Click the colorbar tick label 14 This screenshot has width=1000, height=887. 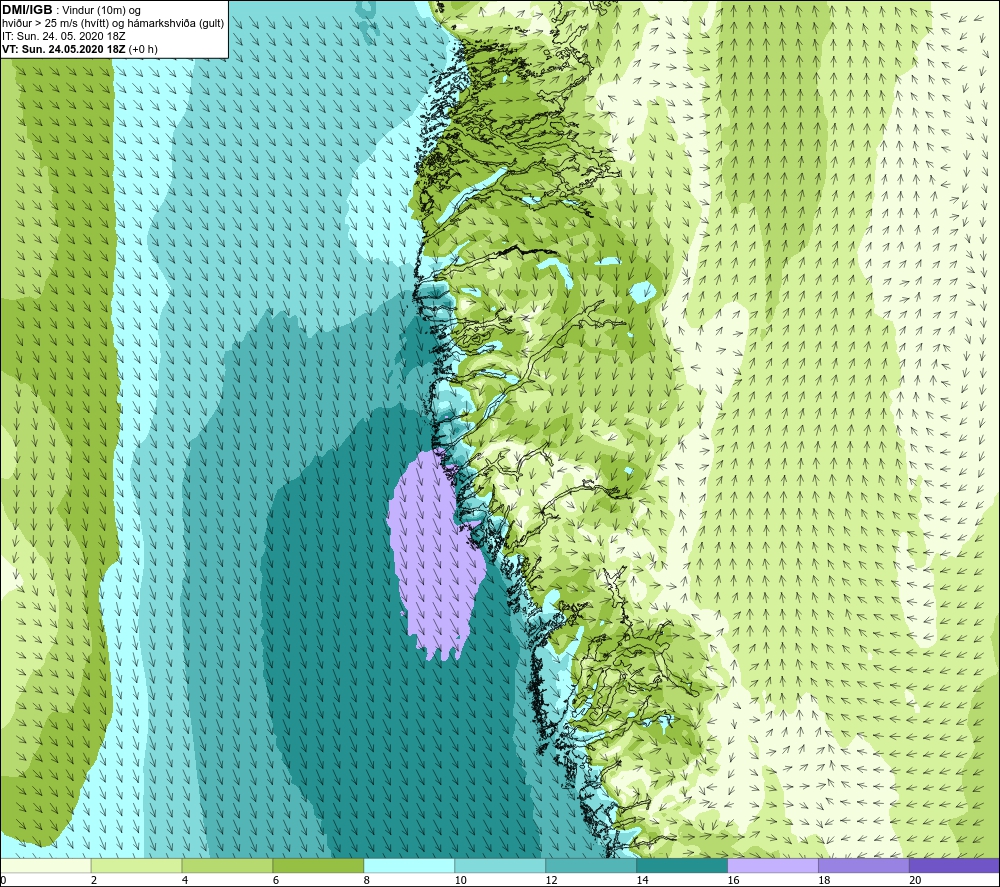click(642, 880)
